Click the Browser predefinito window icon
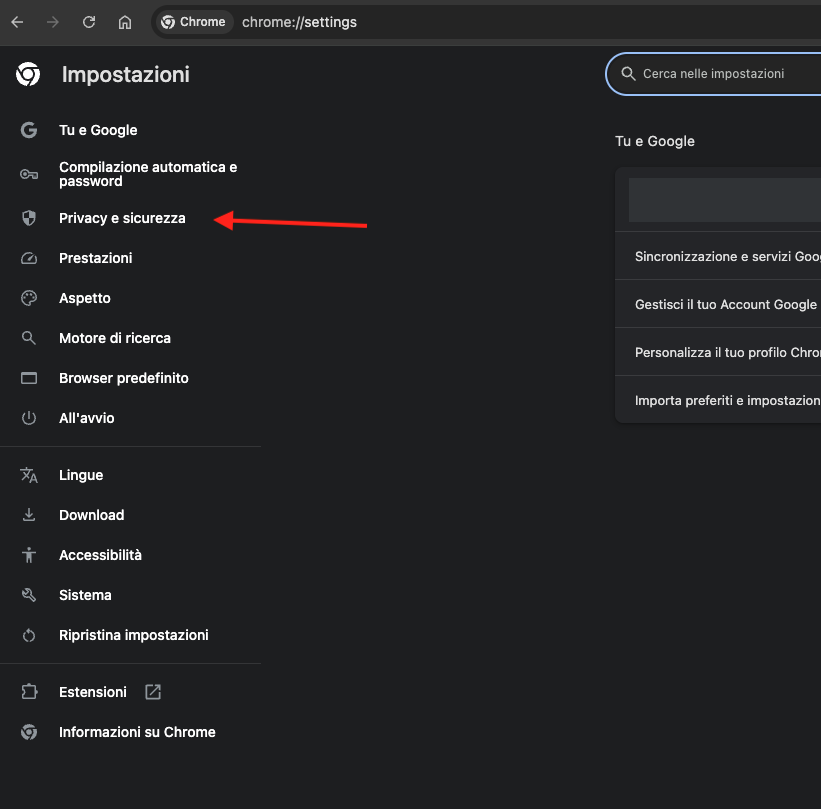 [x=29, y=378]
